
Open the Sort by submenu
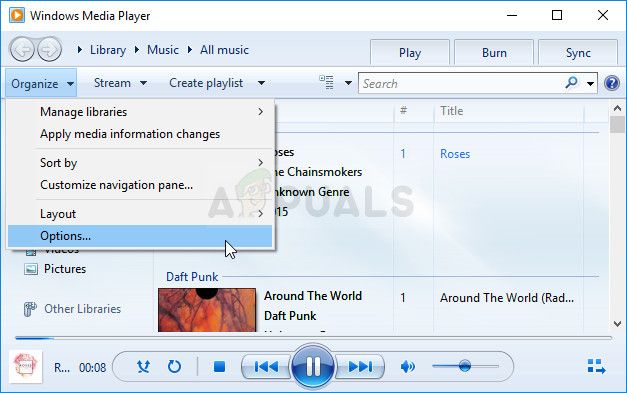140,163
